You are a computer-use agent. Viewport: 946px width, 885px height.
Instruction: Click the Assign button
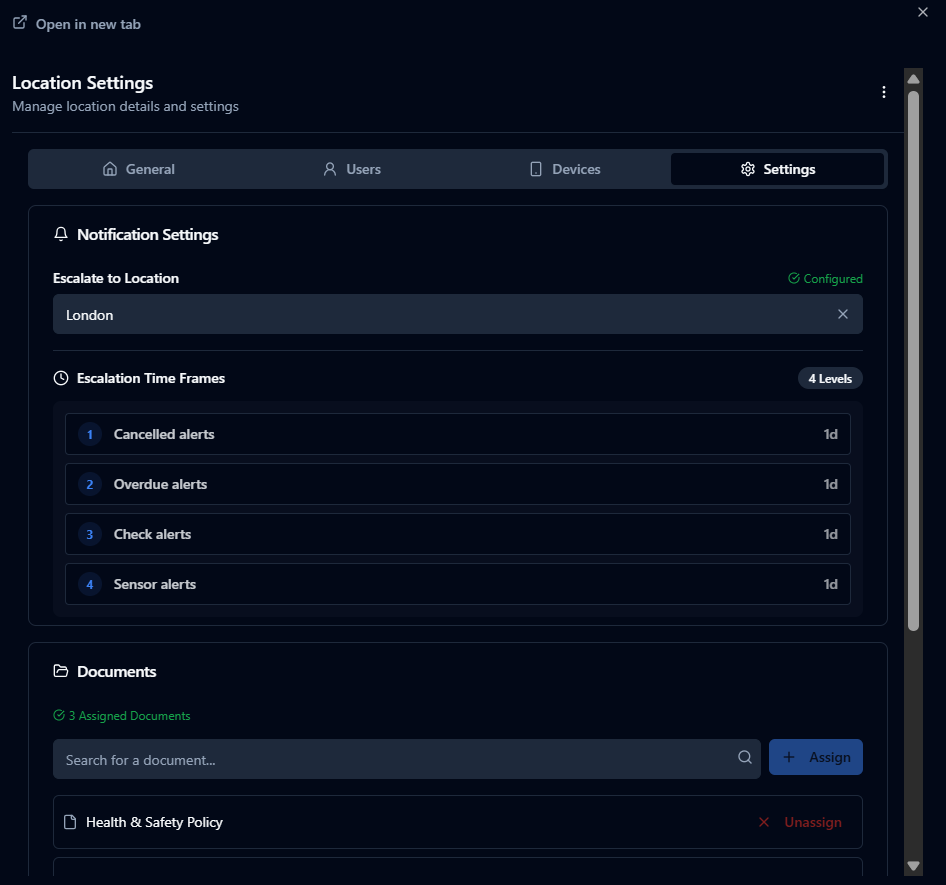coord(816,757)
